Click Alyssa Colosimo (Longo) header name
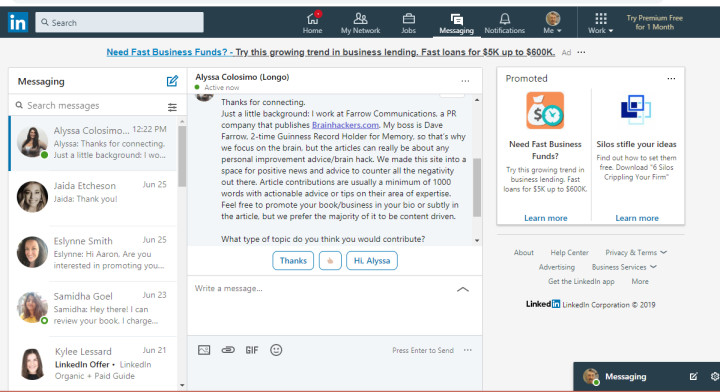This screenshot has height=392, width=720. coord(242,77)
